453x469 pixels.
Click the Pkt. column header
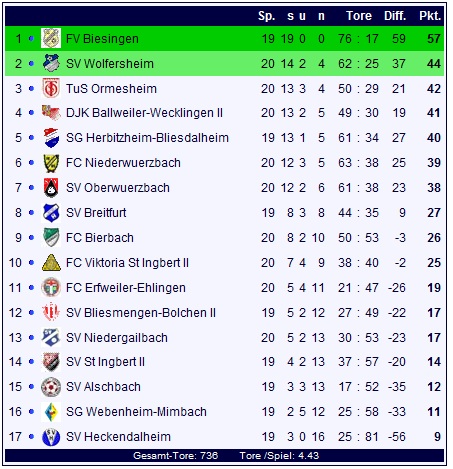coord(430,16)
